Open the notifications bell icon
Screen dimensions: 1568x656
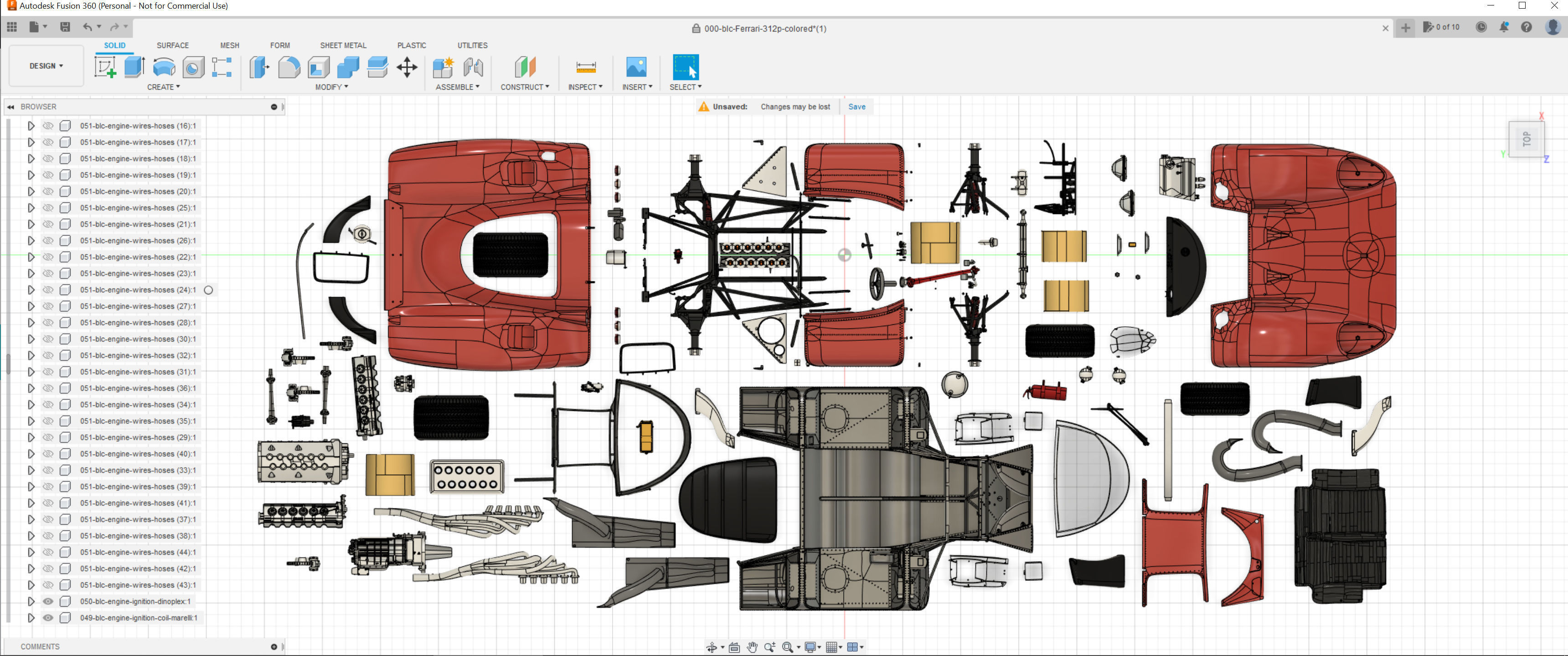tap(1503, 27)
